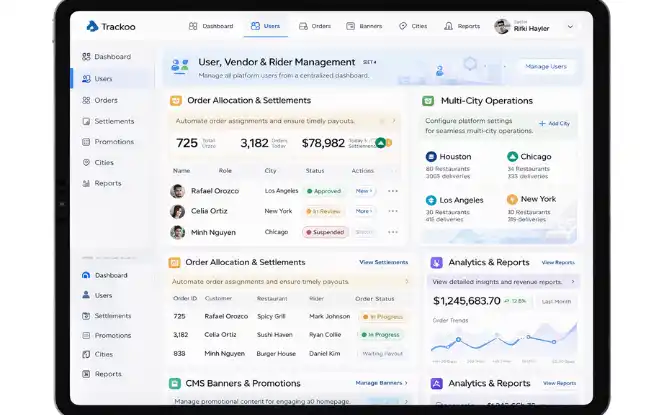Click the Chicago city icon
Screen dimensions: 664x415
pyautogui.click(x=512, y=157)
